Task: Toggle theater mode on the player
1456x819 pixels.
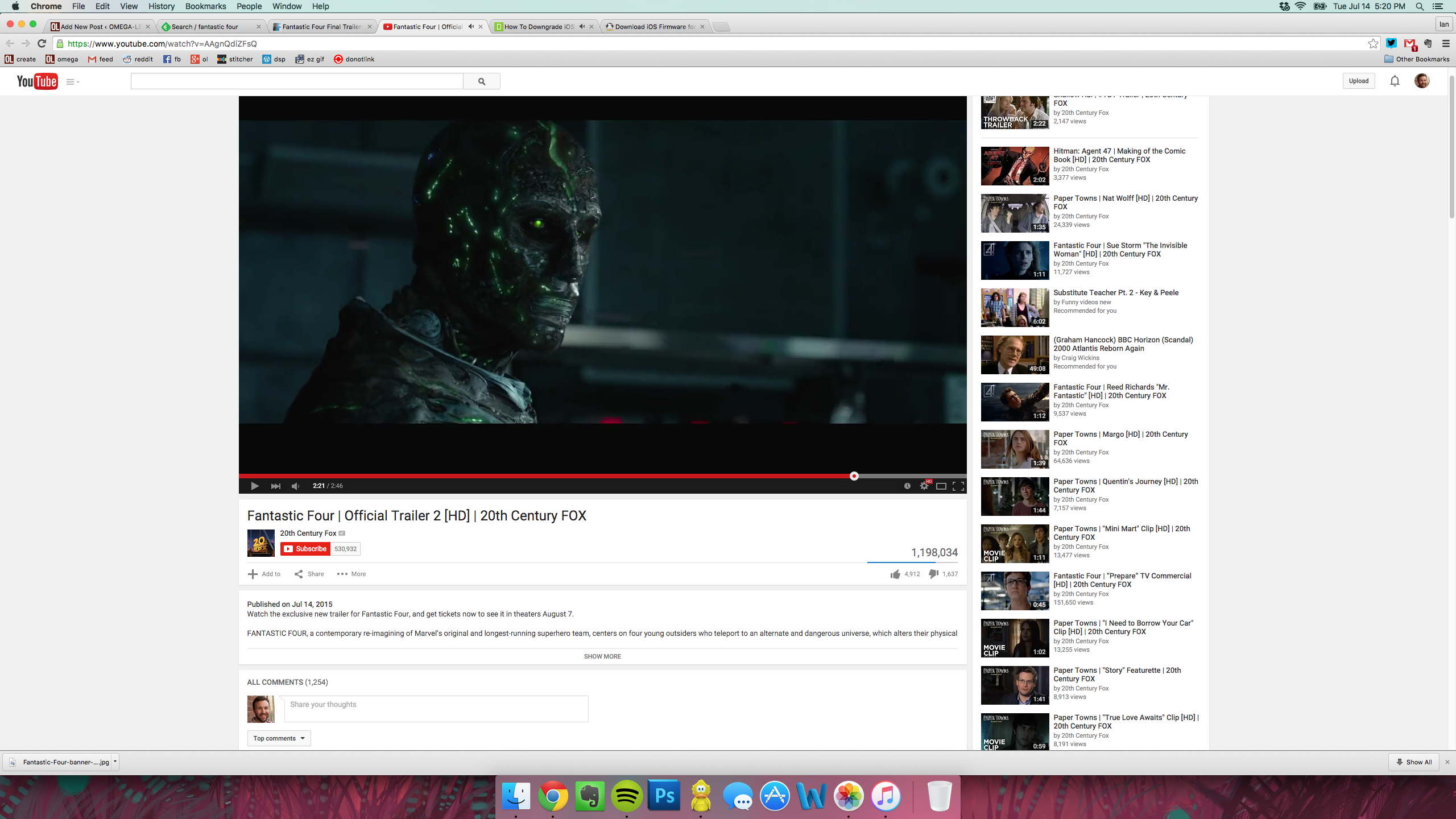Action: [x=941, y=486]
